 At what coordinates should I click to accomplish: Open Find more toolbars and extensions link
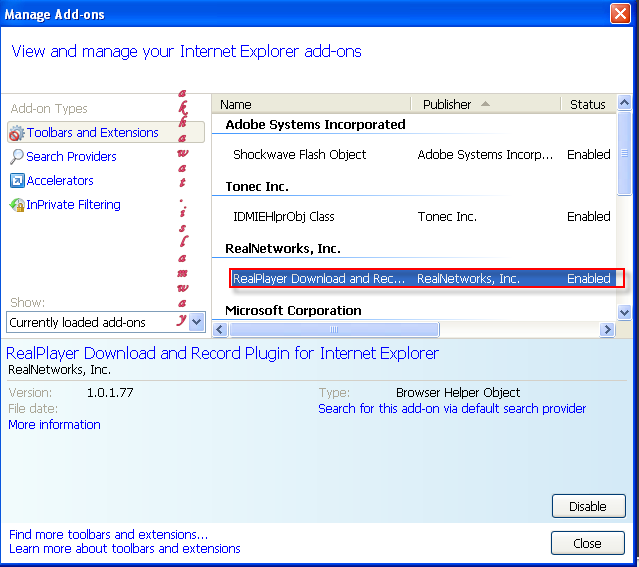point(108,534)
